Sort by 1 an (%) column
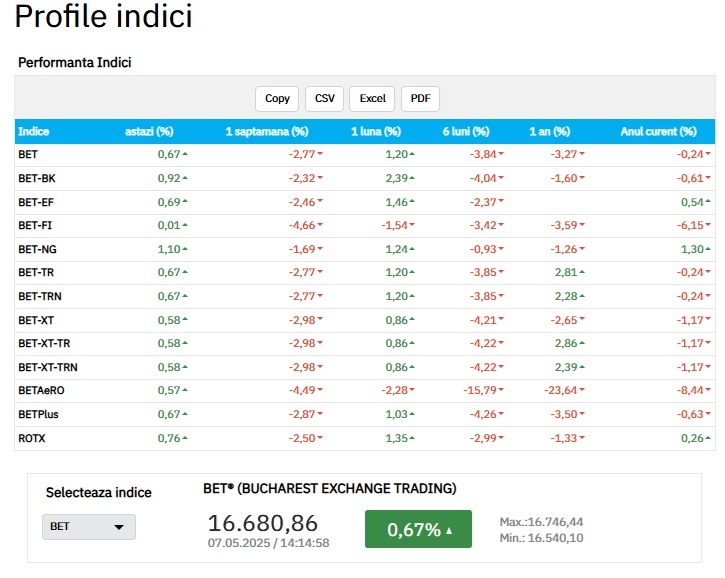The image size is (725, 578). tap(549, 132)
